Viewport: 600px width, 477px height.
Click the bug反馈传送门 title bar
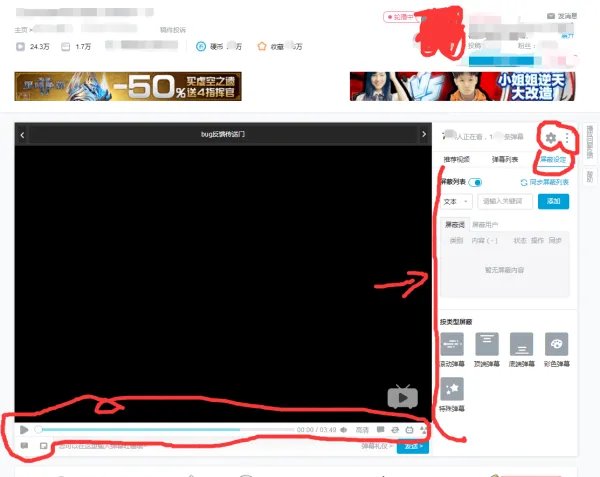click(223, 134)
